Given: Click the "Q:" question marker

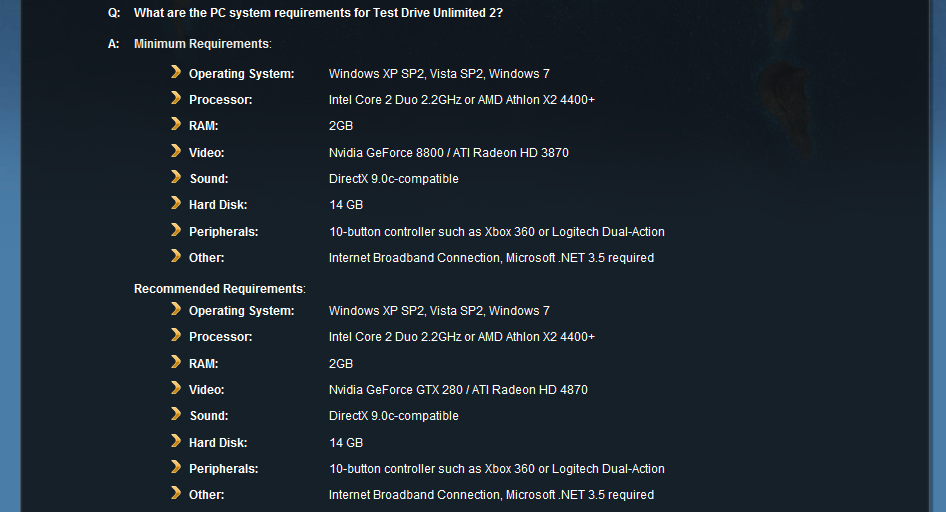Looking at the screenshot, I should [x=114, y=13].
